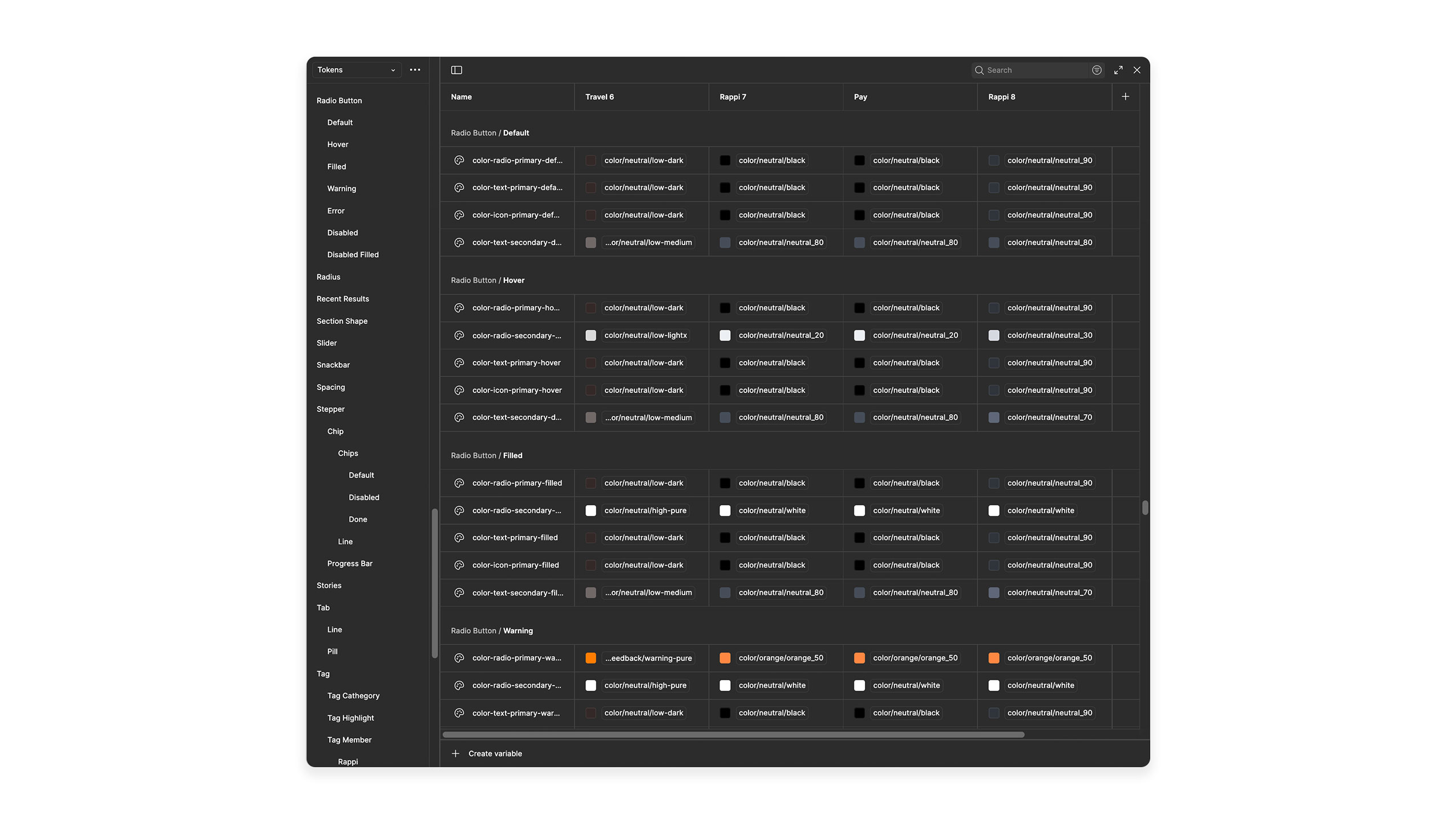Click the Rappi 8 column header

click(1001, 97)
